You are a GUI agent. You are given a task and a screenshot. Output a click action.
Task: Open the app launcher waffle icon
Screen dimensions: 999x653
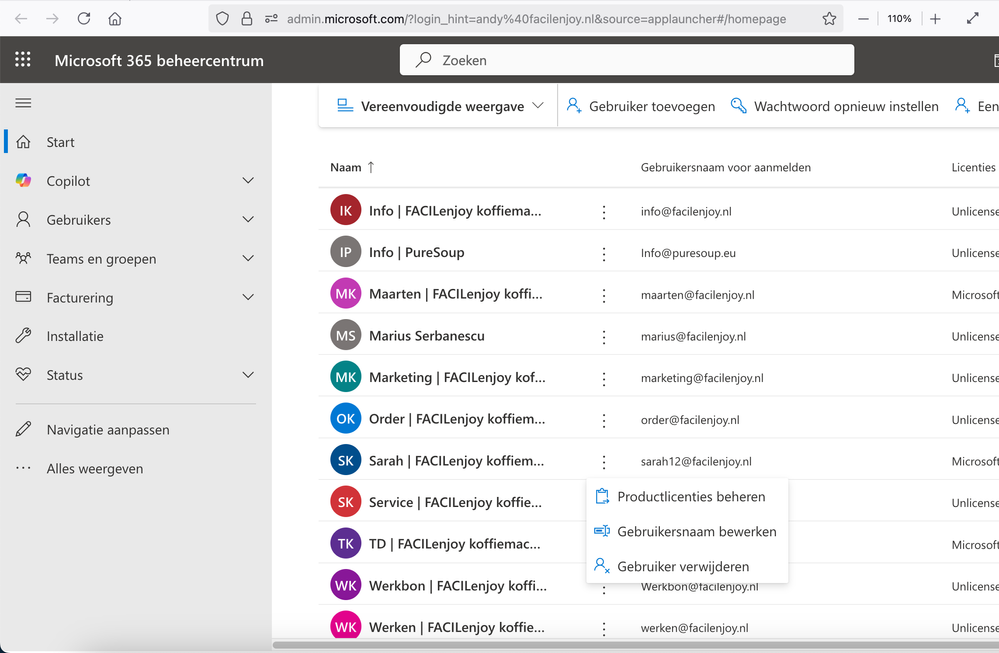23,60
